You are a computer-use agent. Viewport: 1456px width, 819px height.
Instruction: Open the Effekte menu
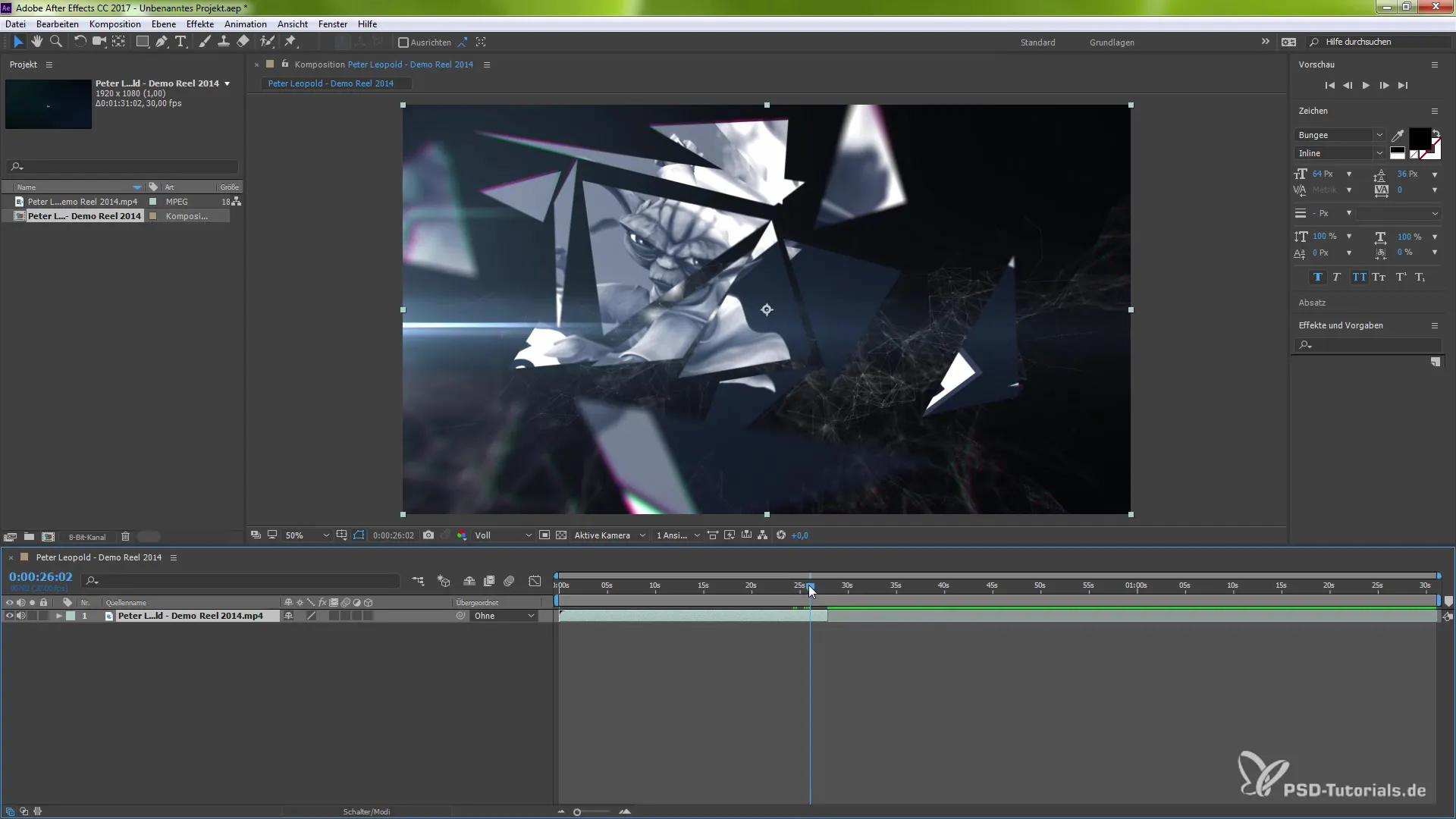pos(200,24)
